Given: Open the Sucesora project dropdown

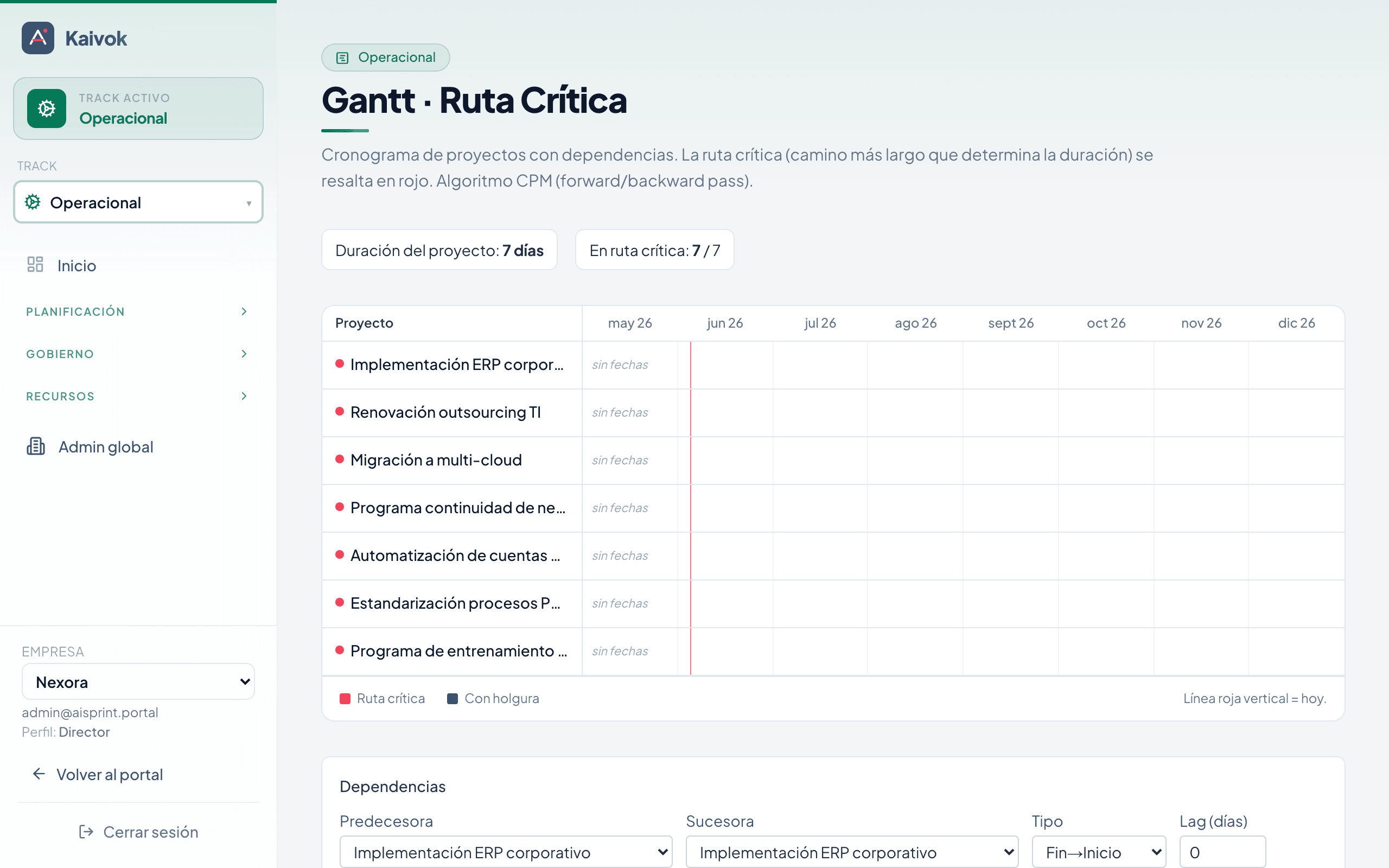Looking at the screenshot, I should tap(852, 852).
